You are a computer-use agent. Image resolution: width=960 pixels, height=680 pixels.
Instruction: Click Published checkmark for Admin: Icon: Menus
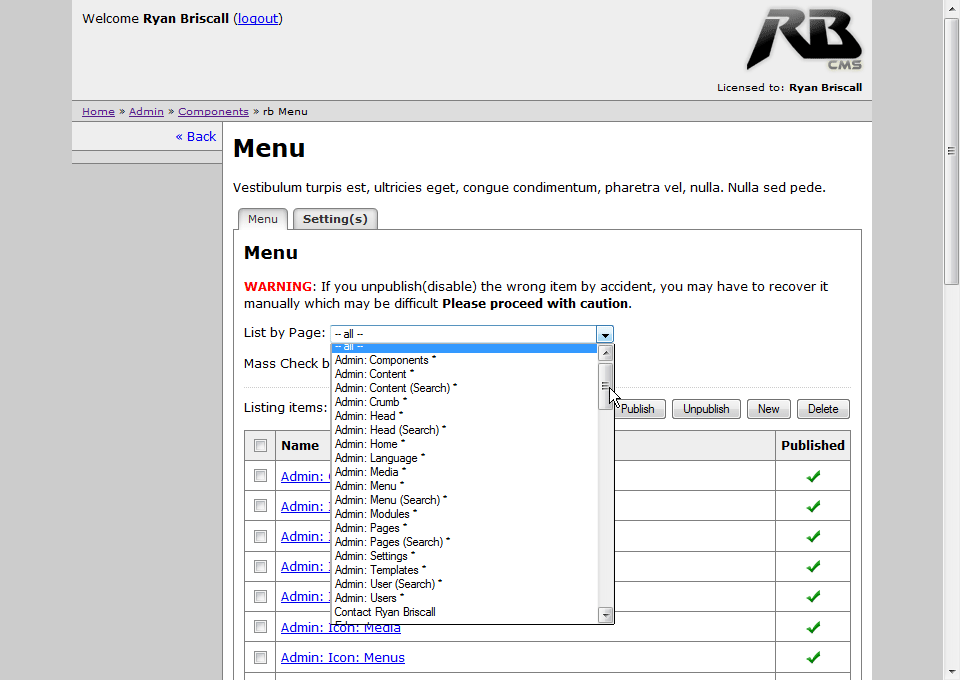click(x=813, y=657)
